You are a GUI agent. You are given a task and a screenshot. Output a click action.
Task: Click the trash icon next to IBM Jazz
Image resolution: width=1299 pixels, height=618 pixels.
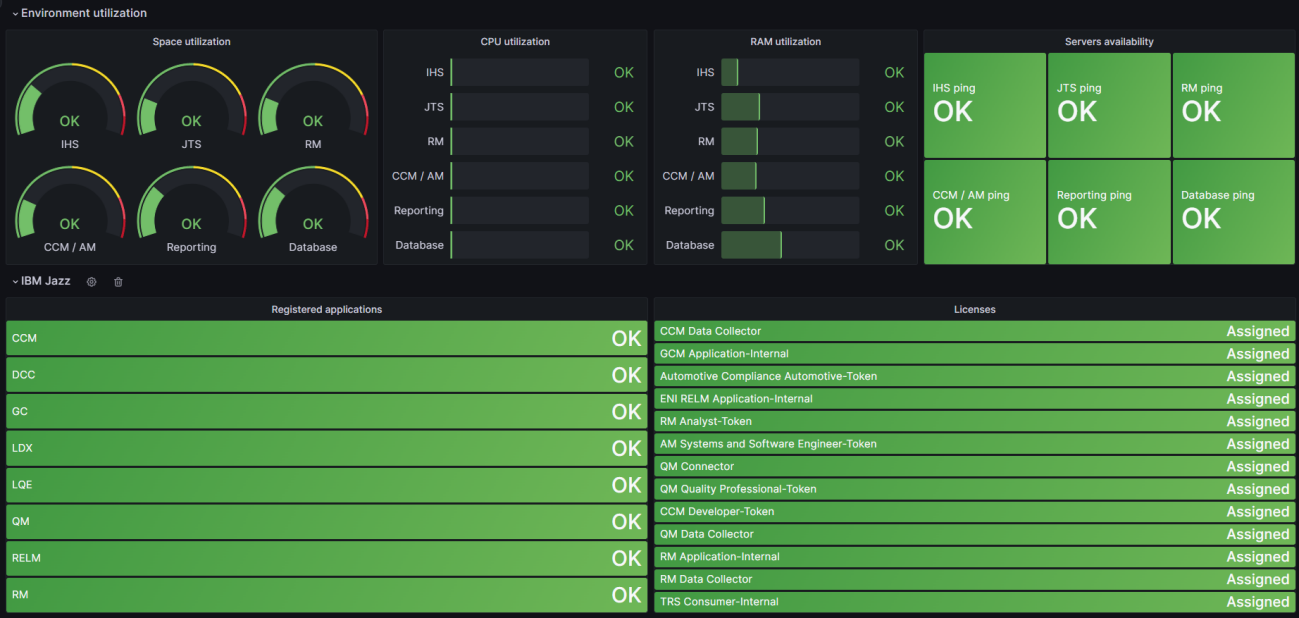117,282
